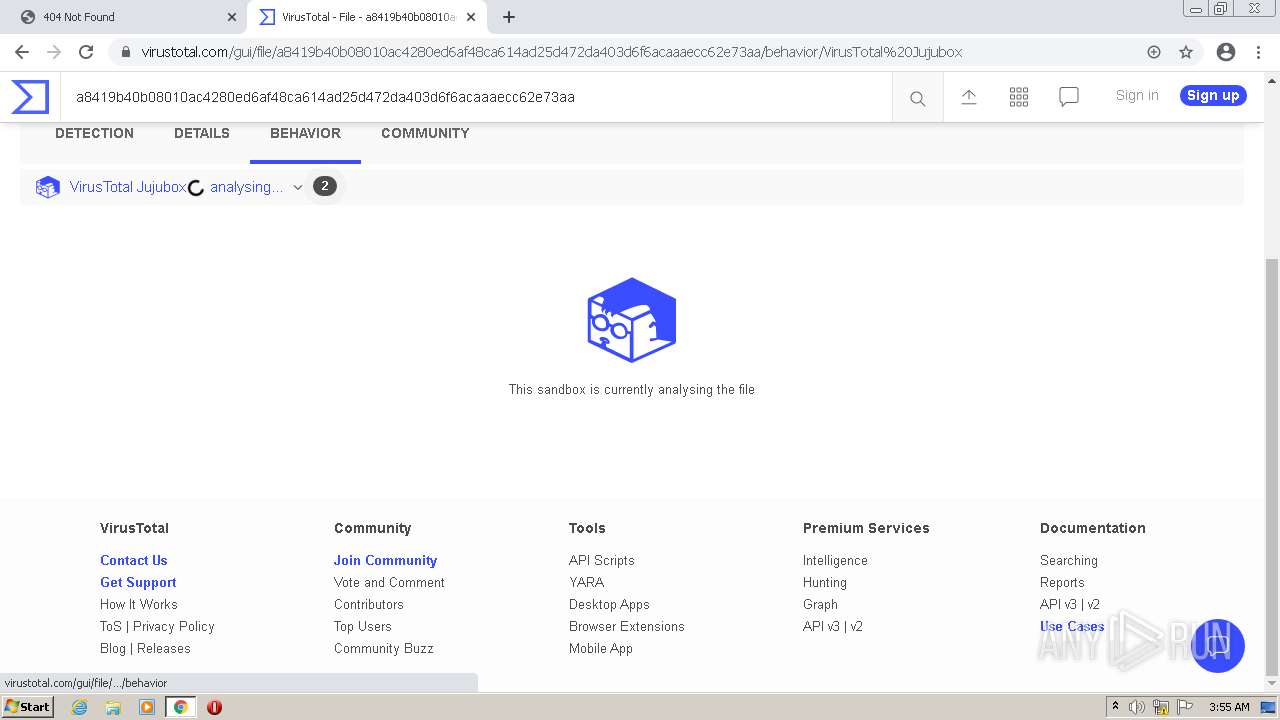
Task: Open the Chrome profile avatar icon
Action: 1225,52
